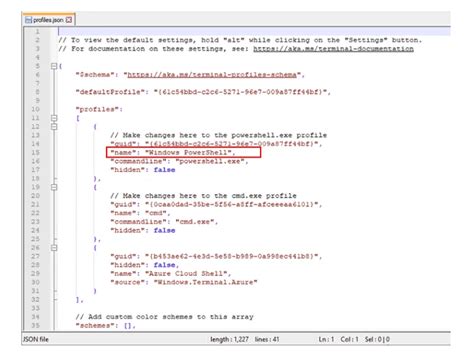
Task: Click the false value on line 17
Action: [164, 170]
